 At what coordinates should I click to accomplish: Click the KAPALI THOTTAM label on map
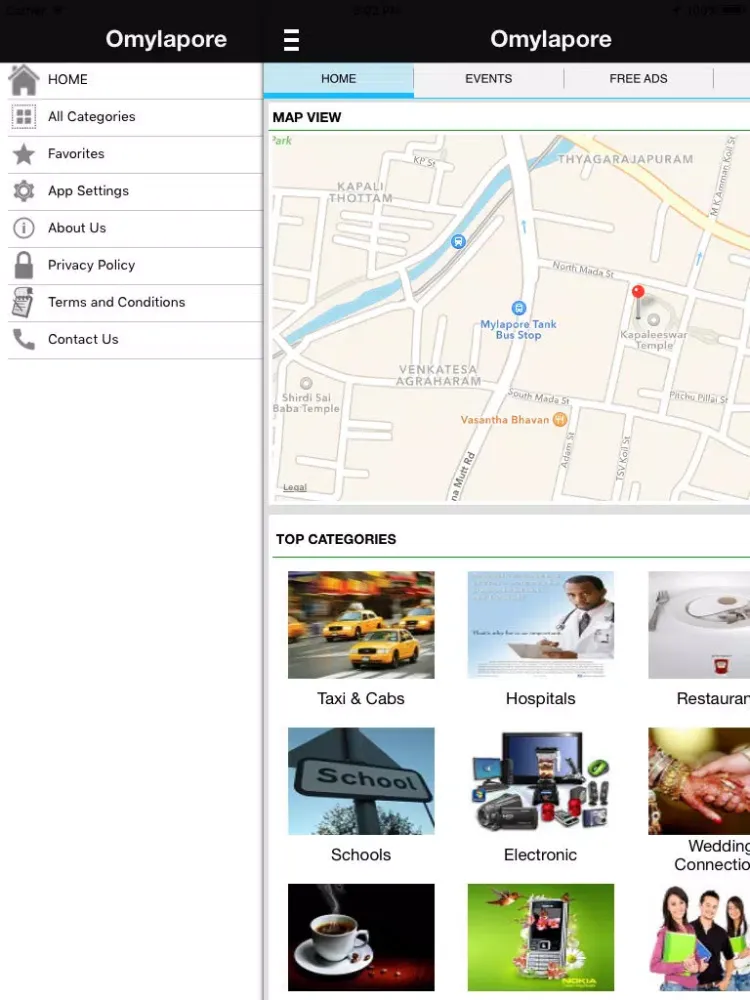[x=361, y=192]
